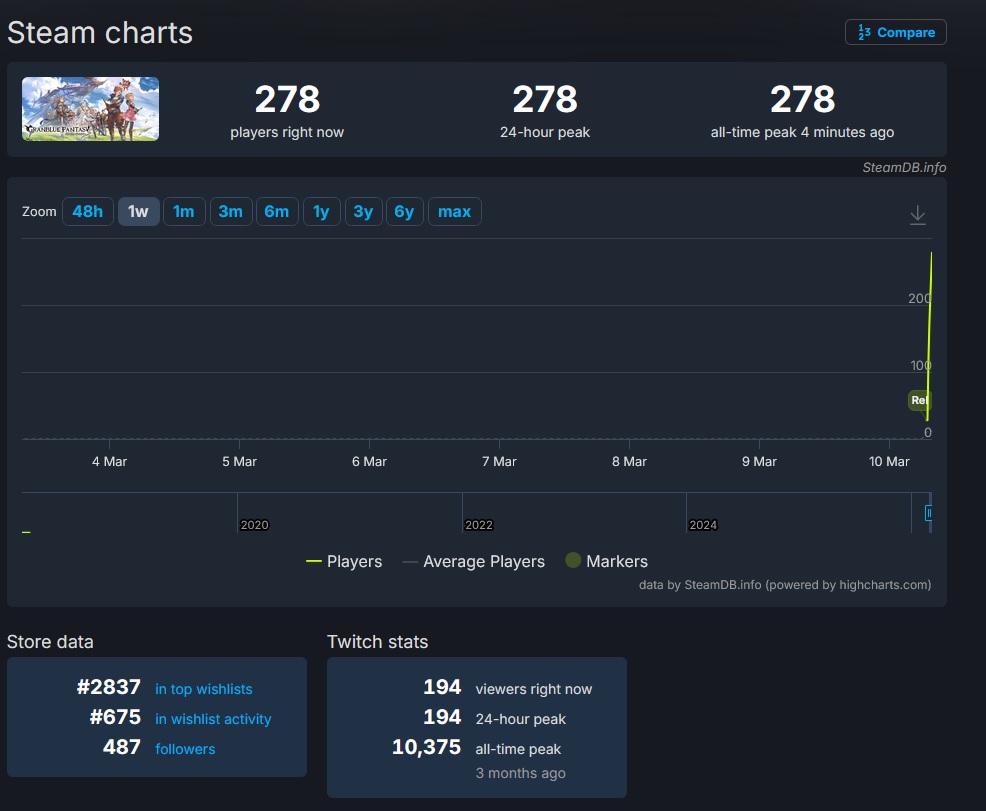The image size is (986, 811).
Task: Toggle the Average Players legend entry
Action: (x=474, y=561)
